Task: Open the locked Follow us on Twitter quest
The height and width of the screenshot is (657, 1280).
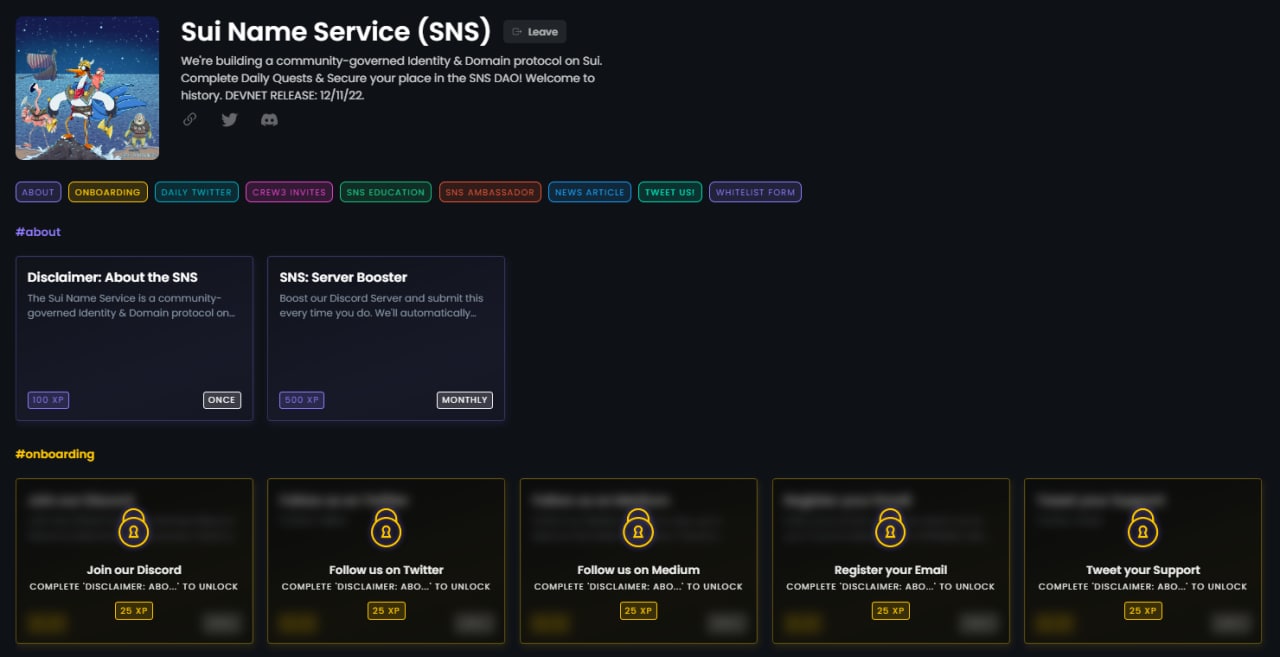Action: tap(386, 560)
